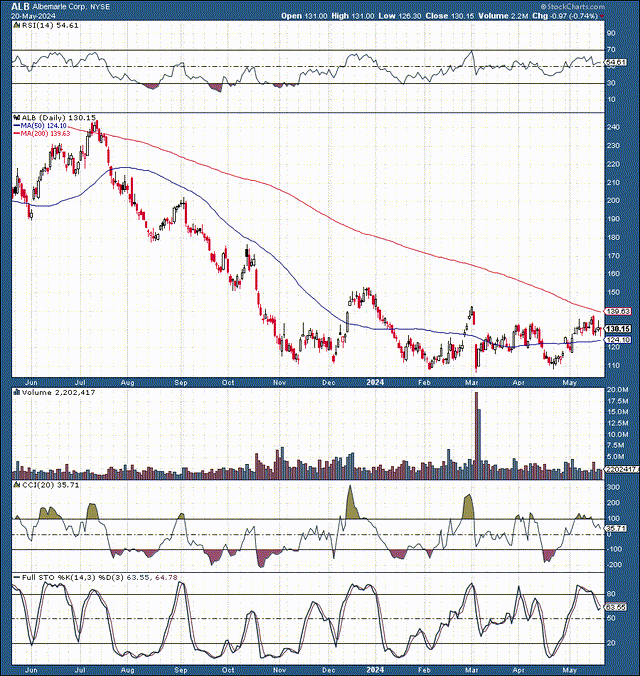Click the Sep label under the price panel
The width and height of the screenshot is (640, 676).
pyautogui.click(x=181, y=382)
